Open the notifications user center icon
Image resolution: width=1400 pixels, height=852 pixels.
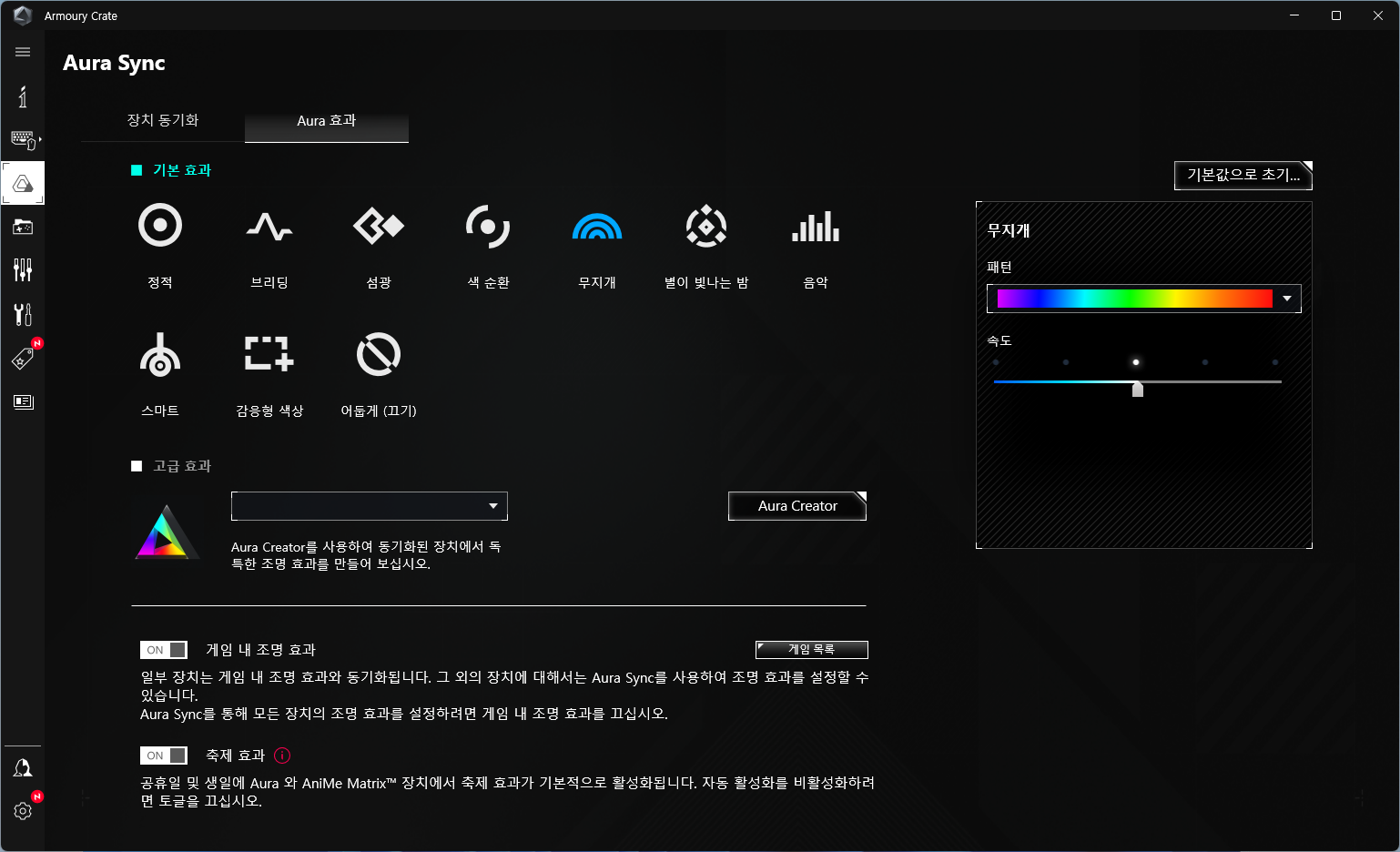pos(23,768)
